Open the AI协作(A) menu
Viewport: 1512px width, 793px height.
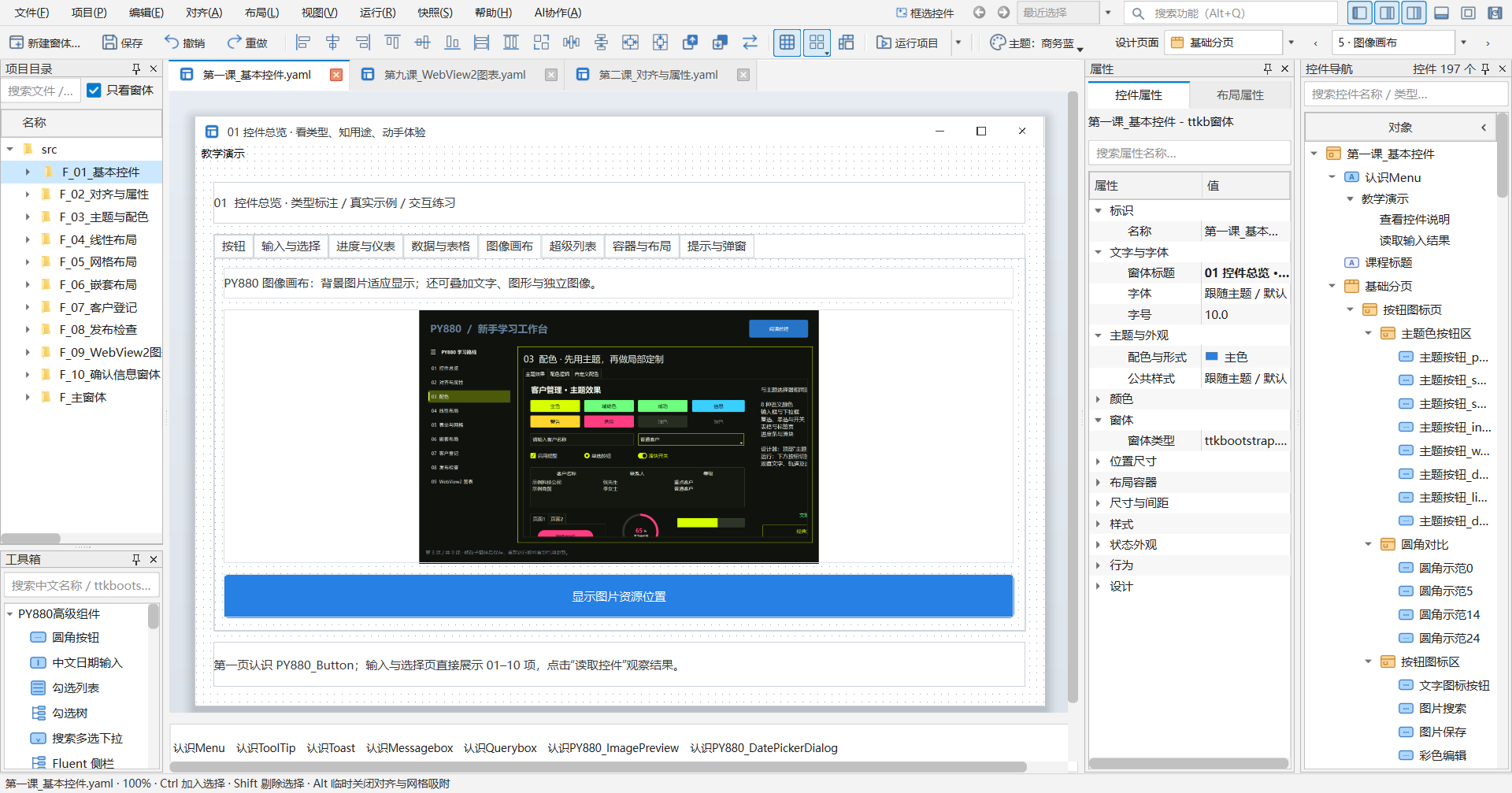558,13
